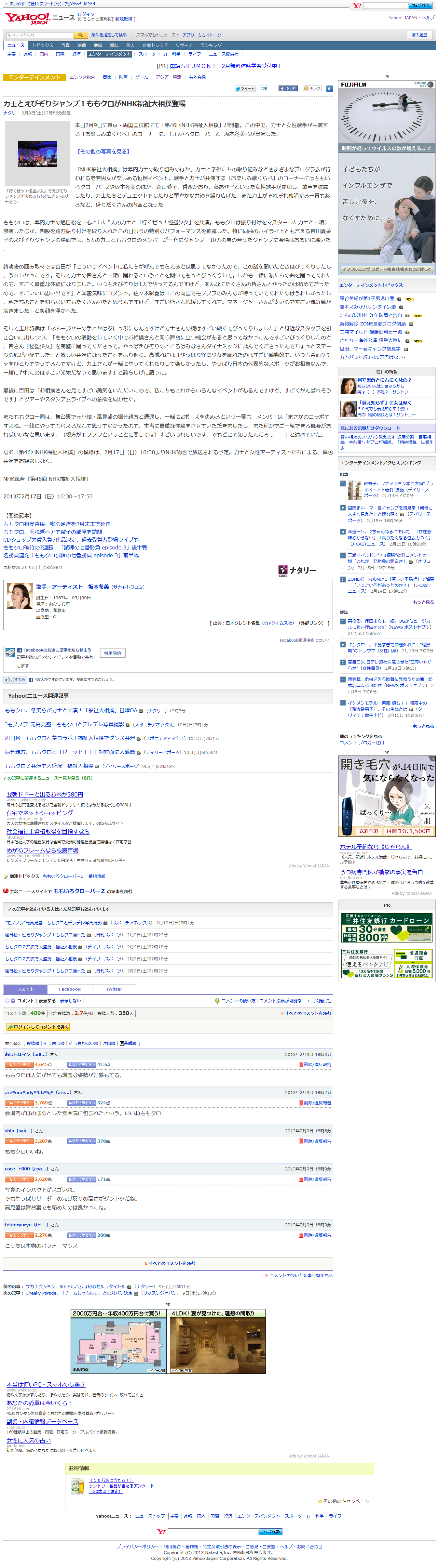Expand 雑誌 rankings with second もっと見る

point(423,726)
